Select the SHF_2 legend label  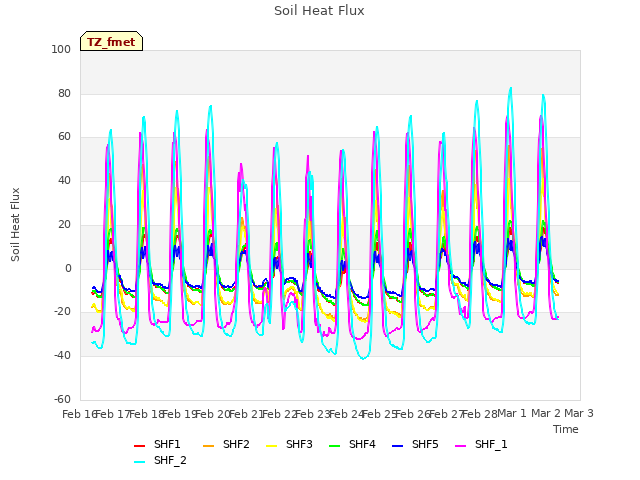[x=170, y=461]
